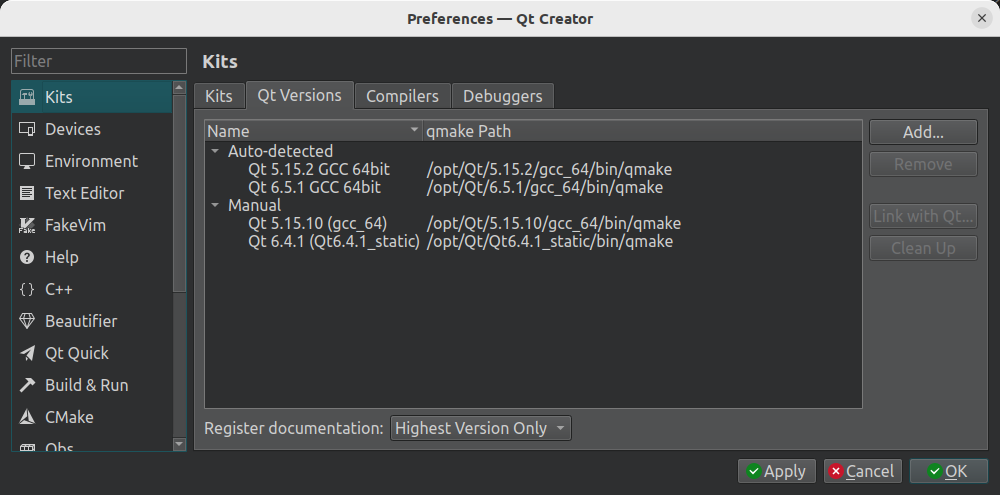Viewport: 1000px width, 495px height.
Task: Open the Beautifier category
Action: pyautogui.click(x=92, y=321)
